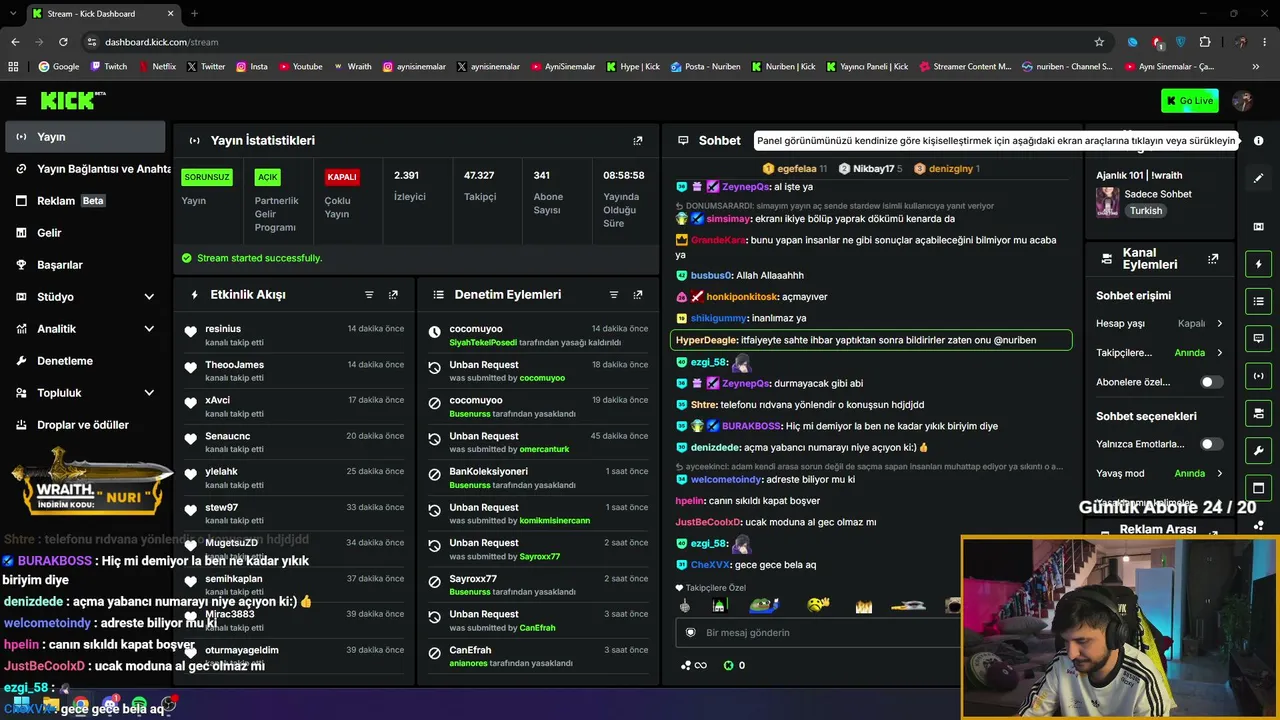The image size is (1280, 720).
Task: Pop out the Yayın İstatistikleri panel
Action: (x=638, y=141)
